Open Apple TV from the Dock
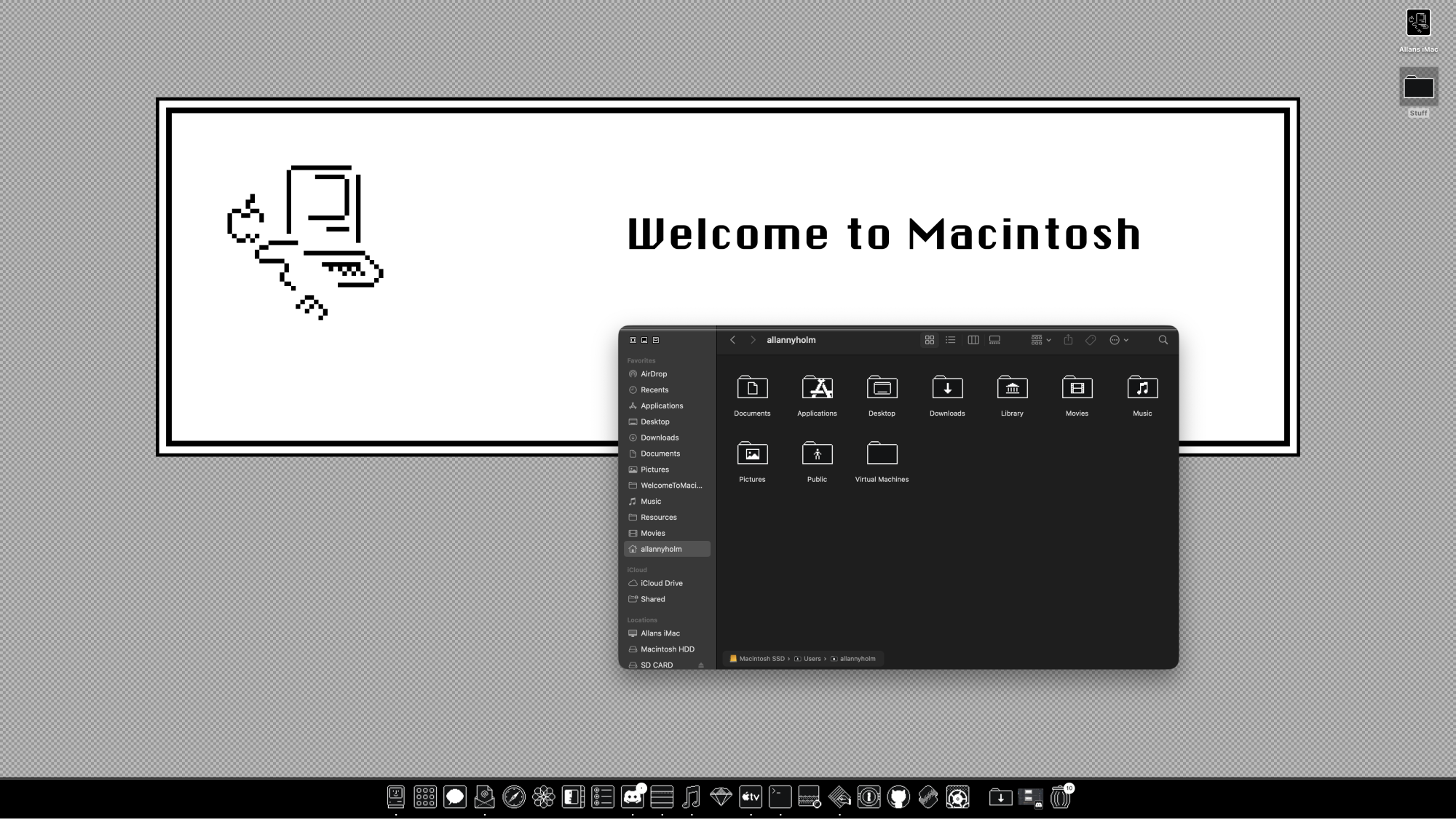 pyautogui.click(x=751, y=797)
